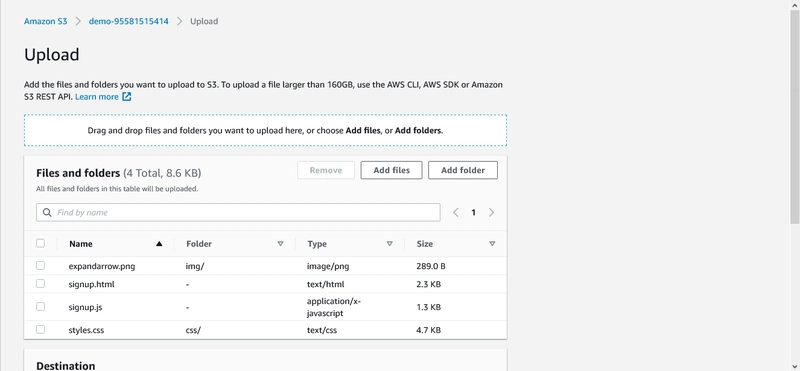Click the search magnifier icon in Find by name
The width and height of the screenshot is (800, 371).
(x=47, y=212)
